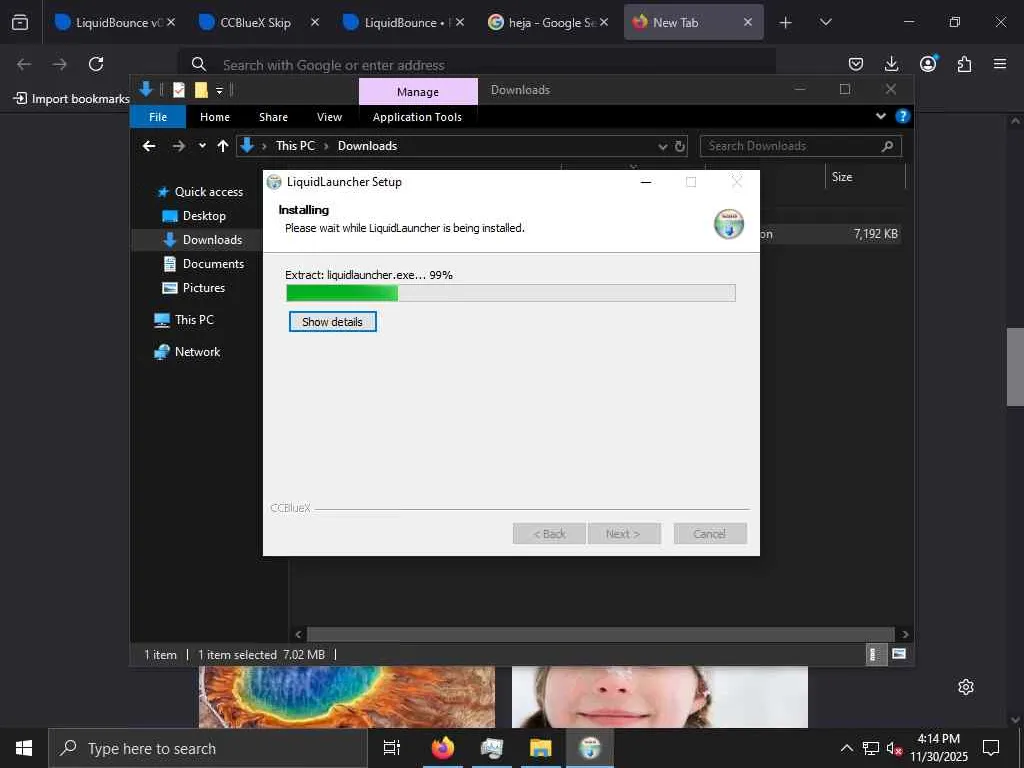This screenshot has width=1024, height=768.
Task: Click This PC in the address breadcrumb
Action: pos(295,146)
